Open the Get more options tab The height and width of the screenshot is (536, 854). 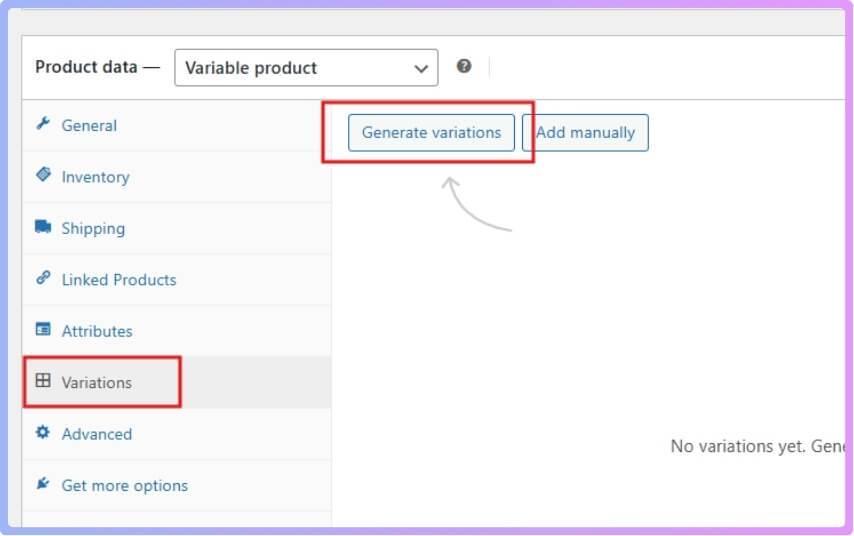pyautogui.click(x=176, y=485)
